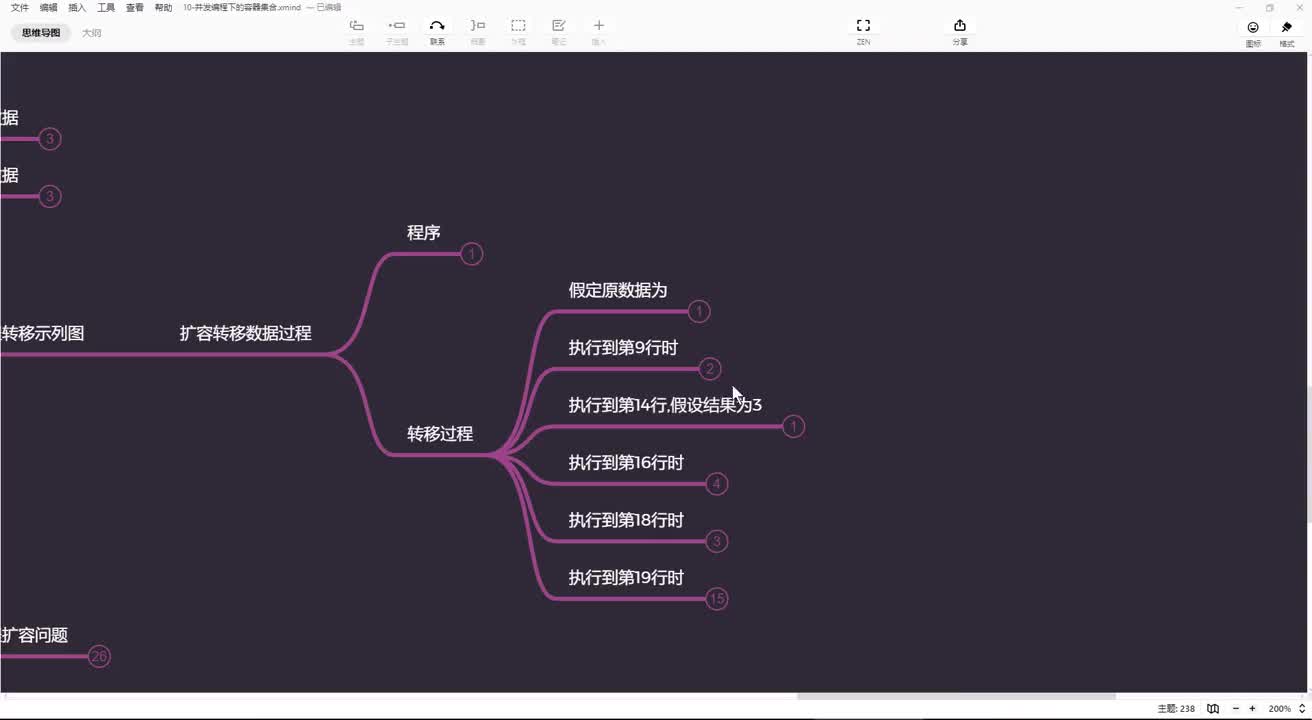This screenshot has height=720, width=1312.
Task: Open the 帮助 menu
Action: click(163, 7)
